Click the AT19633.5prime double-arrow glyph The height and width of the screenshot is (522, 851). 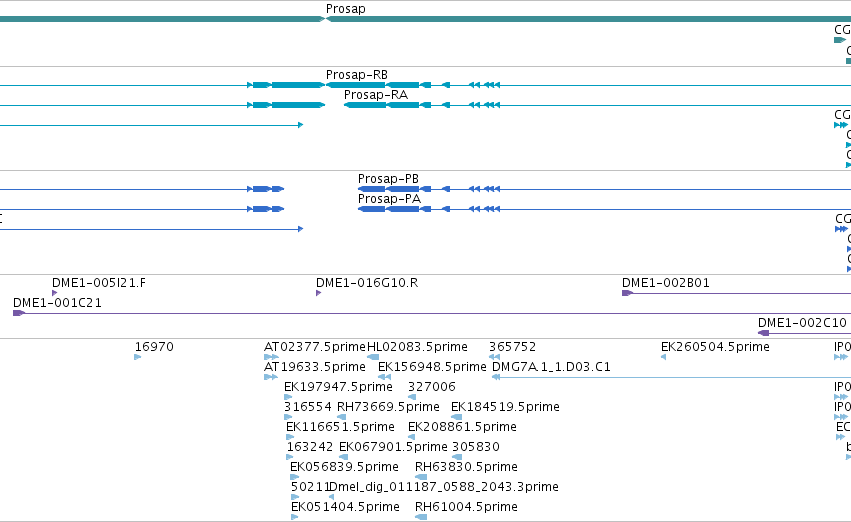[x=270, y=377]
